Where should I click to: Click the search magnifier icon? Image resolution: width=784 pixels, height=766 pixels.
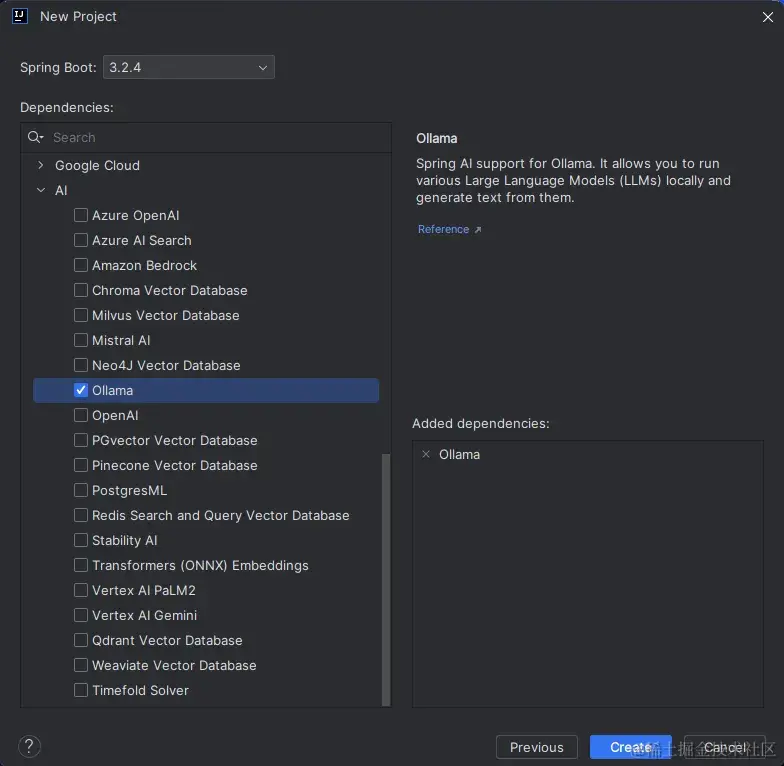click(35, 137)
